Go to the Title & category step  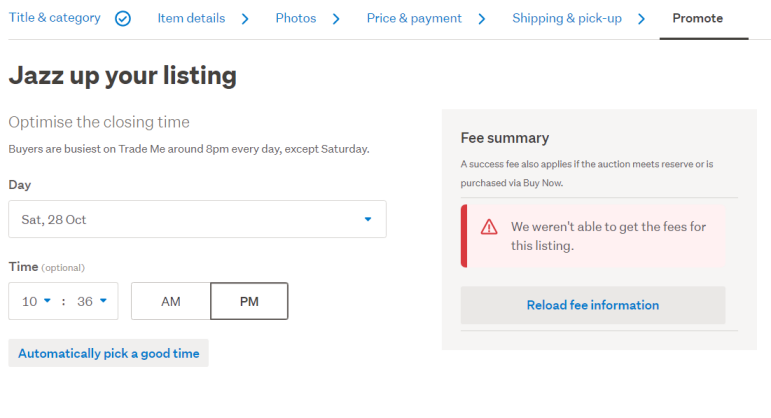point(54,18)
